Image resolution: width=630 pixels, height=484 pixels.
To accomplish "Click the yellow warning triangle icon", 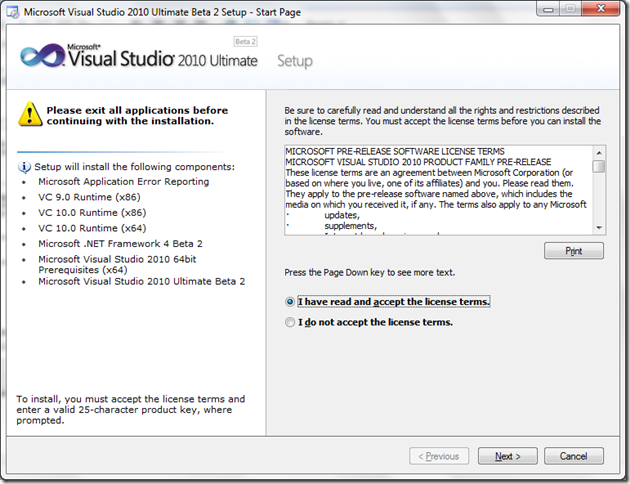I will pos(30,114).
